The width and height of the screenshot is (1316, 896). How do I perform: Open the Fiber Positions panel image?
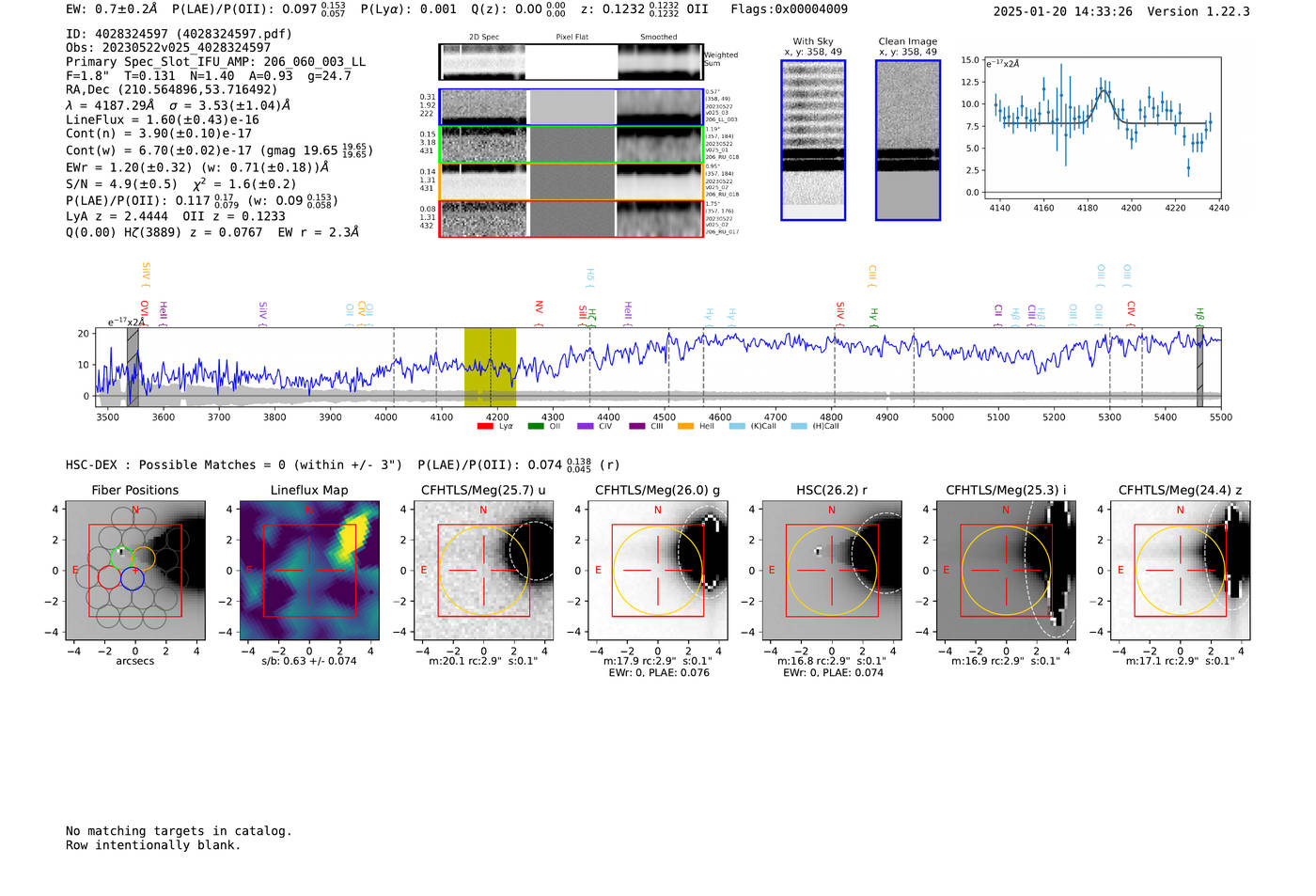tap(135, 570)
